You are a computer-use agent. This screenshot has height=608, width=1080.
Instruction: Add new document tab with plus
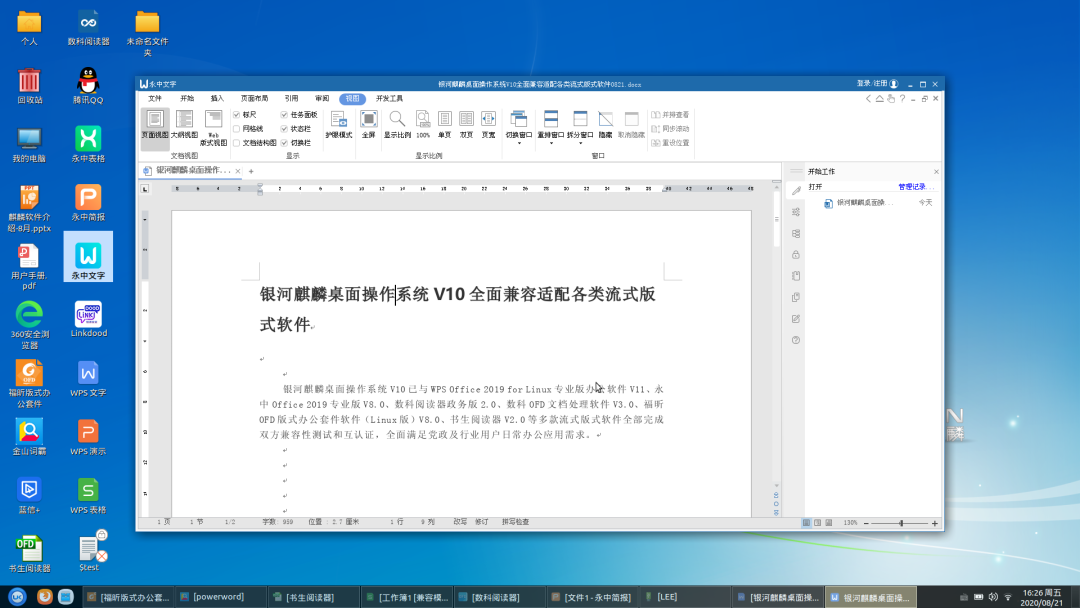pos(251,171)
